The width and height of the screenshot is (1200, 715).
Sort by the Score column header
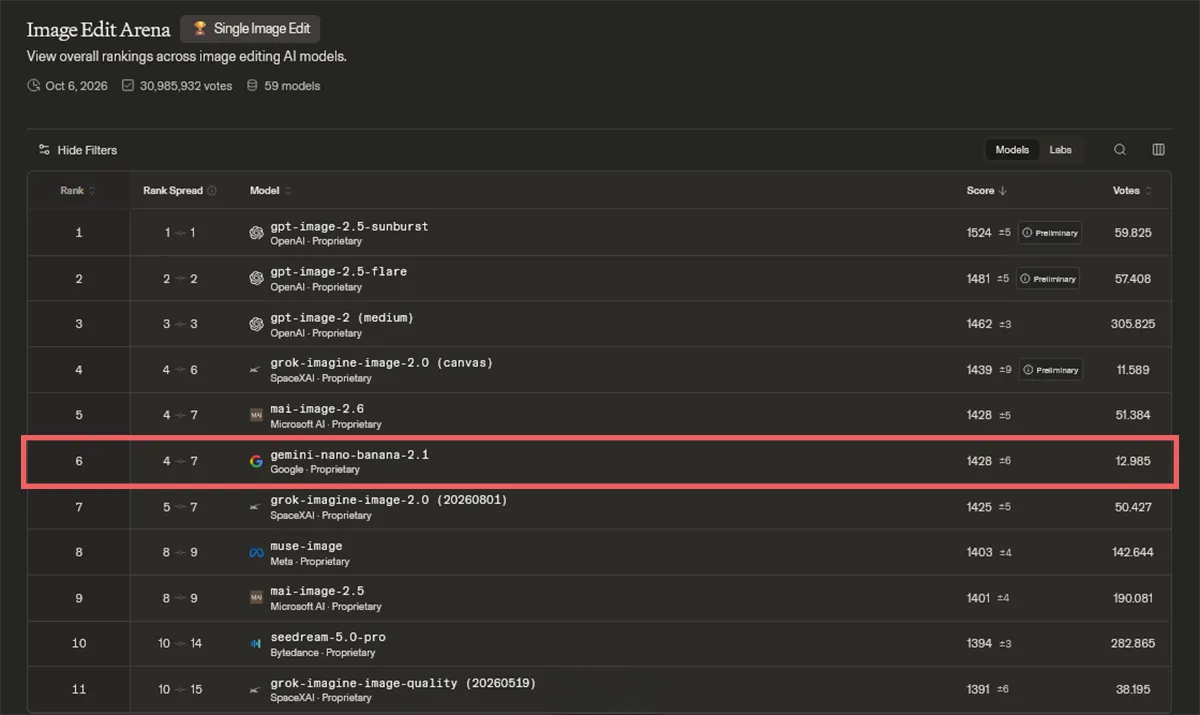(x=986, y=190)
